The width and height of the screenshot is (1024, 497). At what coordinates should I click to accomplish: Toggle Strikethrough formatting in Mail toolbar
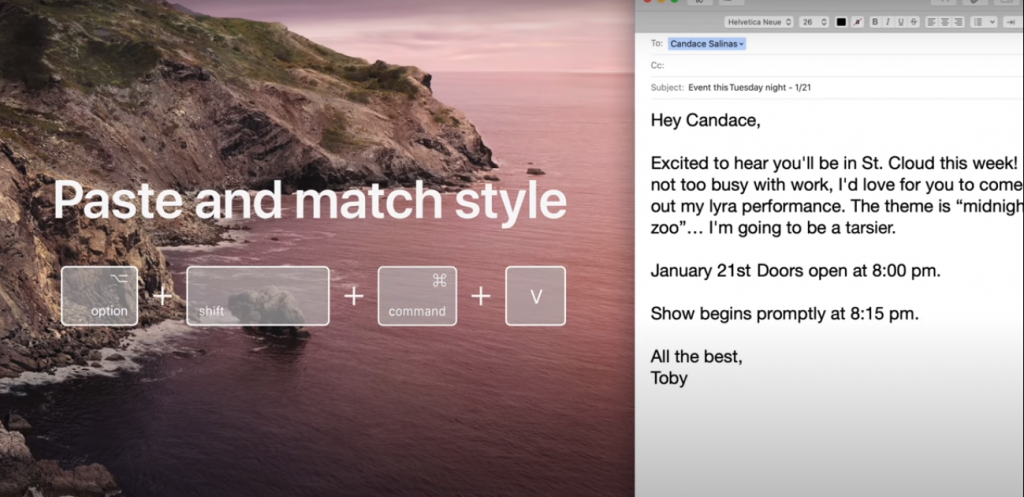click(914, 22)
